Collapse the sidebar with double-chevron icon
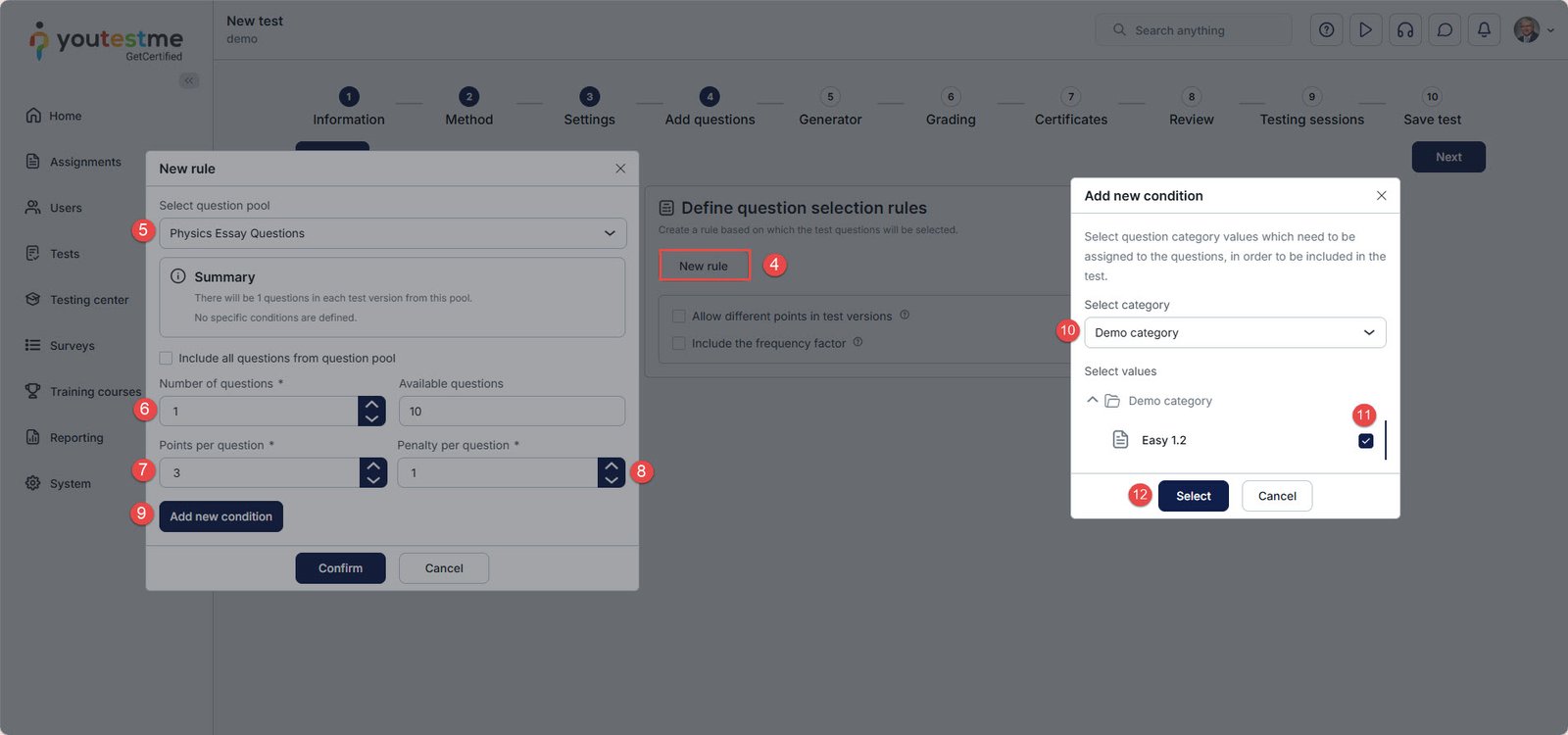Image resolution: width=1568 pixels, height=735 pixels. [x=189, y=80]
